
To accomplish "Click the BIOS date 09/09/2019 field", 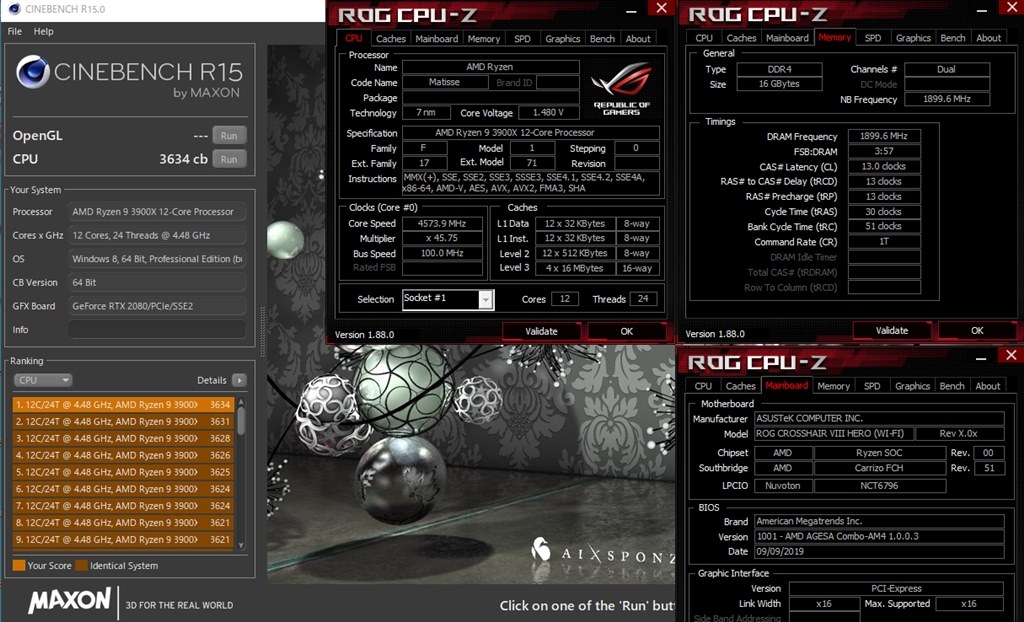I will (879, 551).
